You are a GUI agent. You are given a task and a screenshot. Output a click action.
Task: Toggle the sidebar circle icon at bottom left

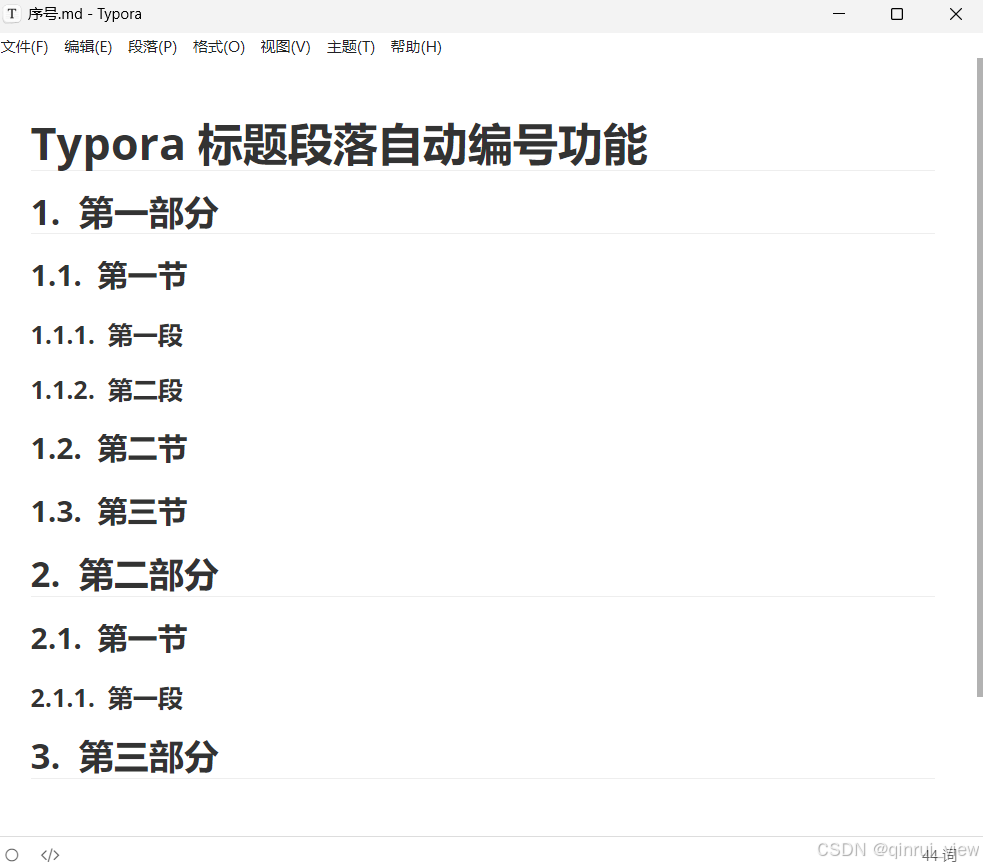coord(12,854)
